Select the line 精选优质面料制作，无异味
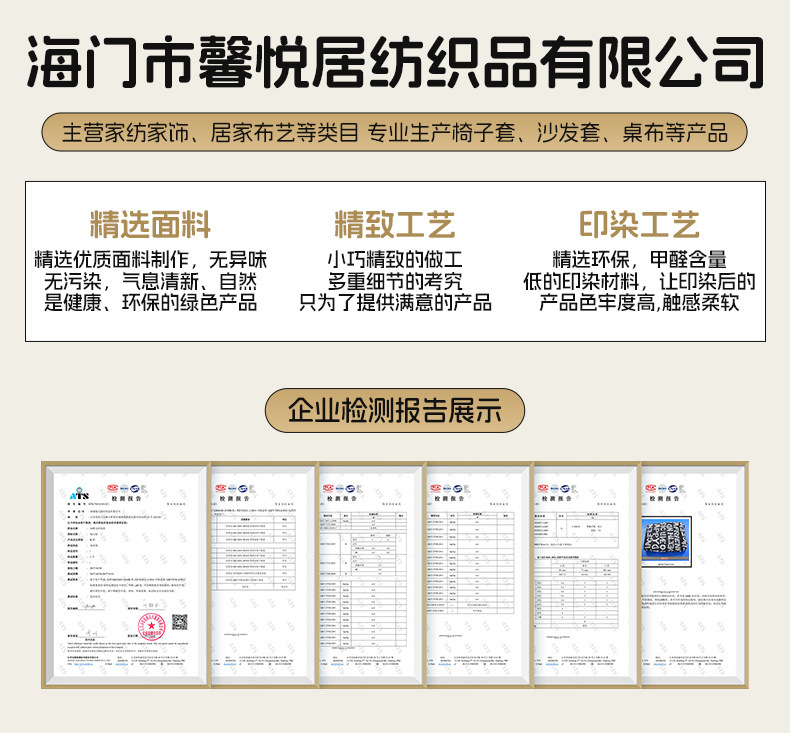 tap(150, 260)
